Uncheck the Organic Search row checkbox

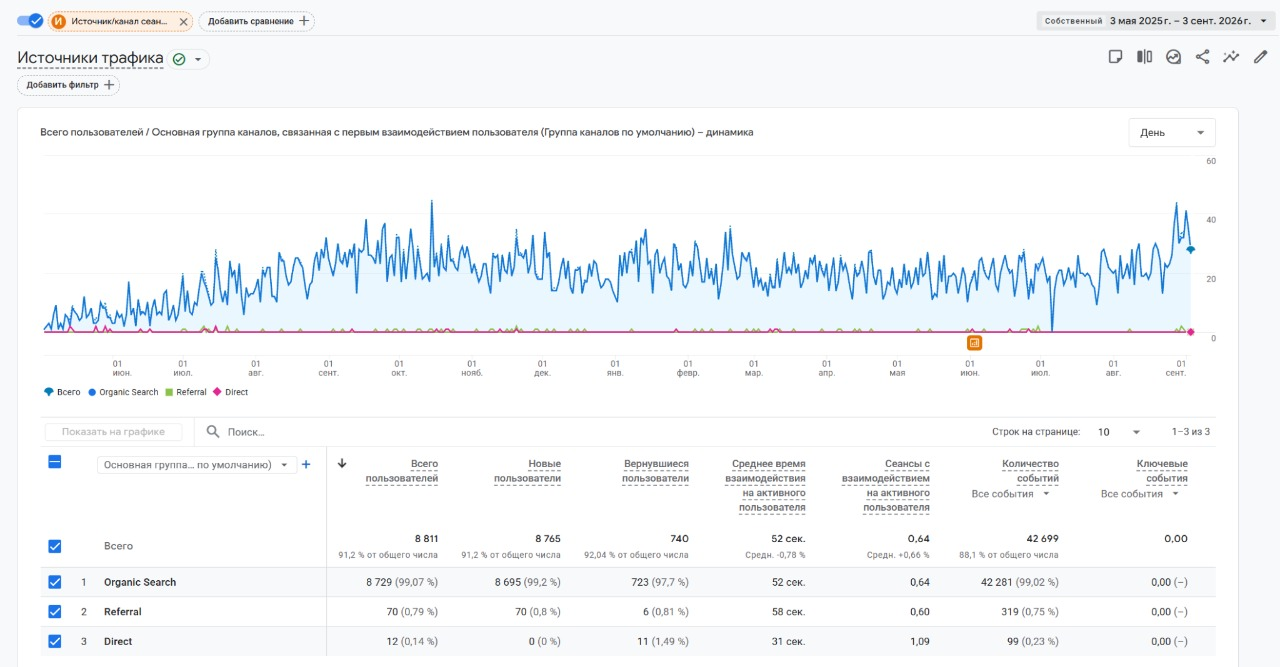pos(55,582)
